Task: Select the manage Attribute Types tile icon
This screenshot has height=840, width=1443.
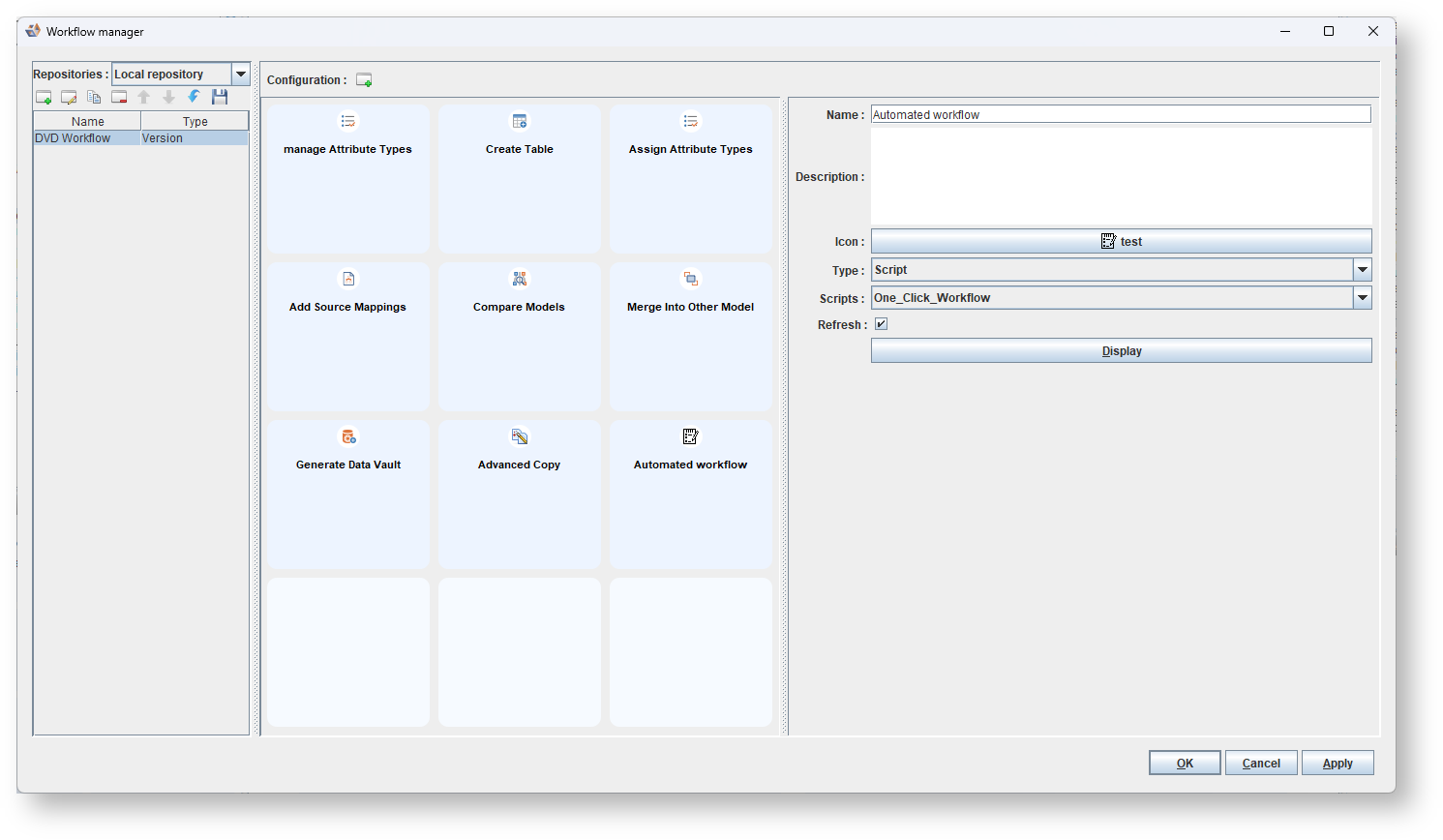Action: click(x=348, y=121)
